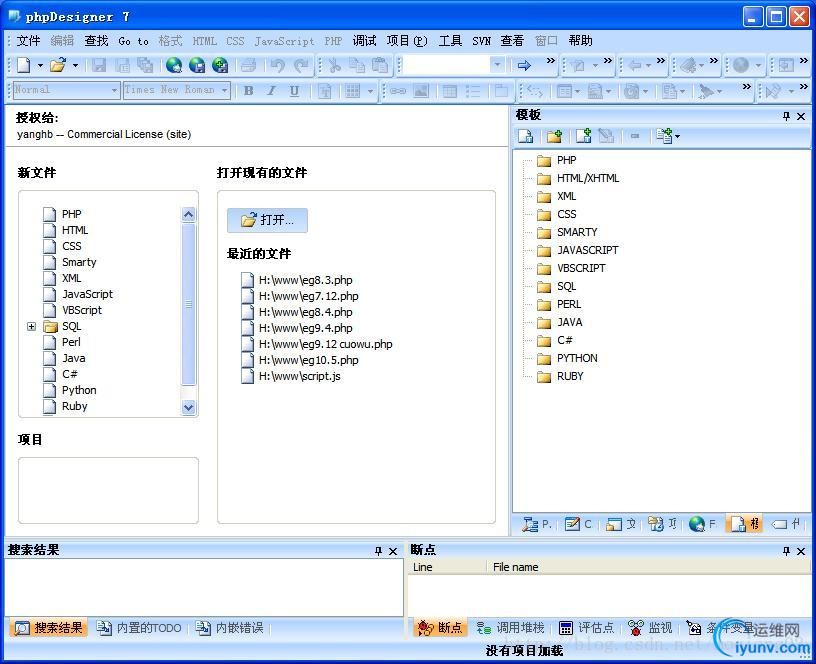Open the Go to combo box dropdown arrow
Viewport: 816px width, 664px height.
pyautogui.click(x=498, y=65)
